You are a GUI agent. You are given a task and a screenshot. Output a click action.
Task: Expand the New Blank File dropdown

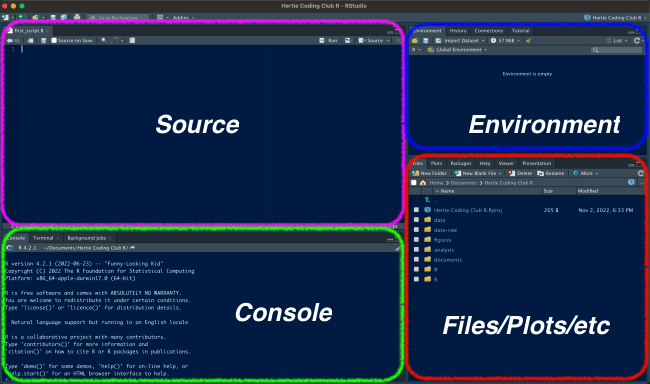pyautogui.click(x=501, y=173)
